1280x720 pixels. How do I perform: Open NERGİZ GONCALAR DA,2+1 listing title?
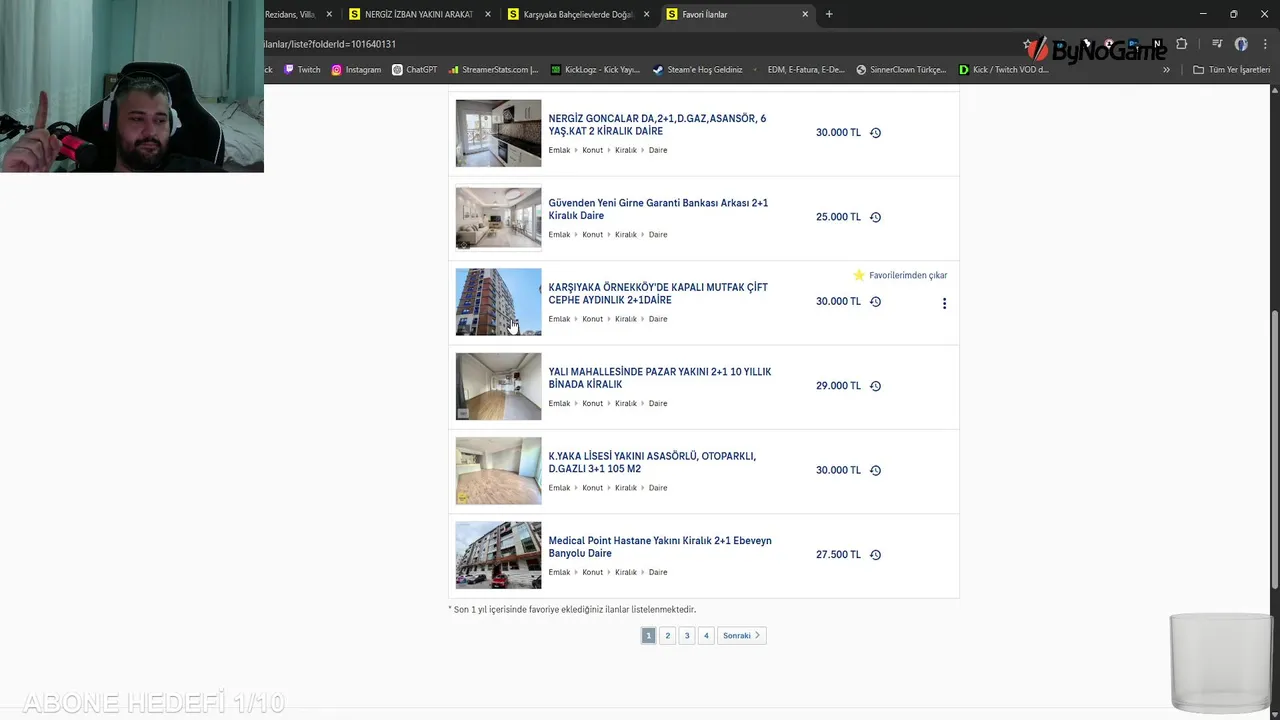tap(657, 125)
